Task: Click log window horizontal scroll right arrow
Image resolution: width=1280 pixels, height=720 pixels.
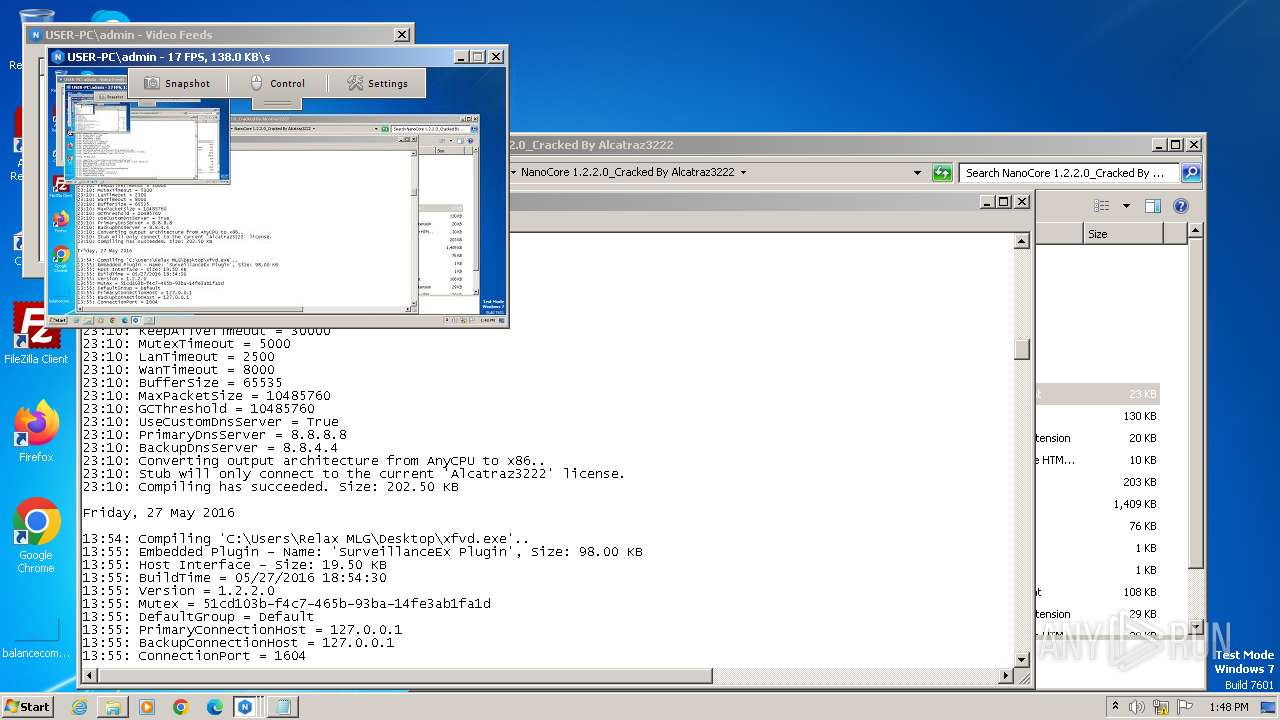Action: [1006, 676]
